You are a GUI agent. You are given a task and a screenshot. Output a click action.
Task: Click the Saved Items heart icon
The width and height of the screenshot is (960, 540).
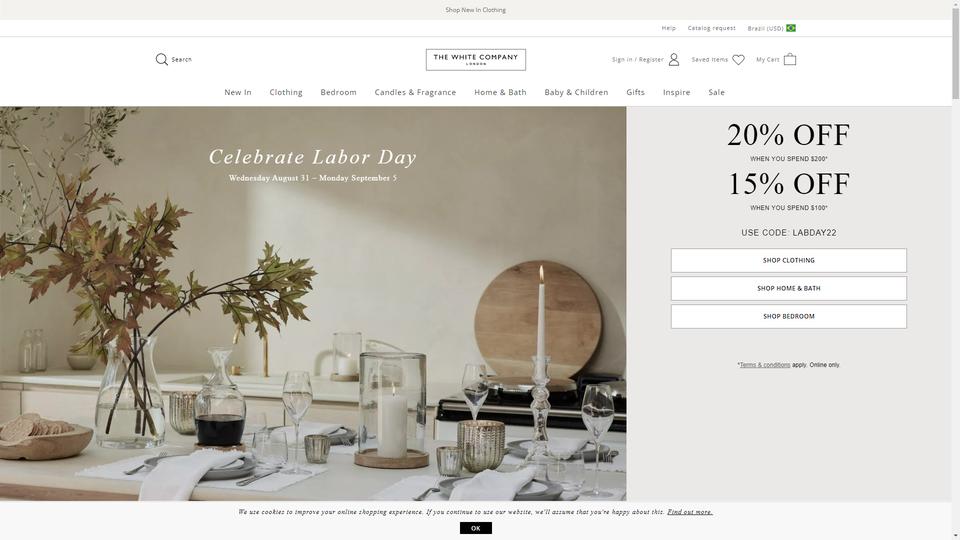click(738, 59)
